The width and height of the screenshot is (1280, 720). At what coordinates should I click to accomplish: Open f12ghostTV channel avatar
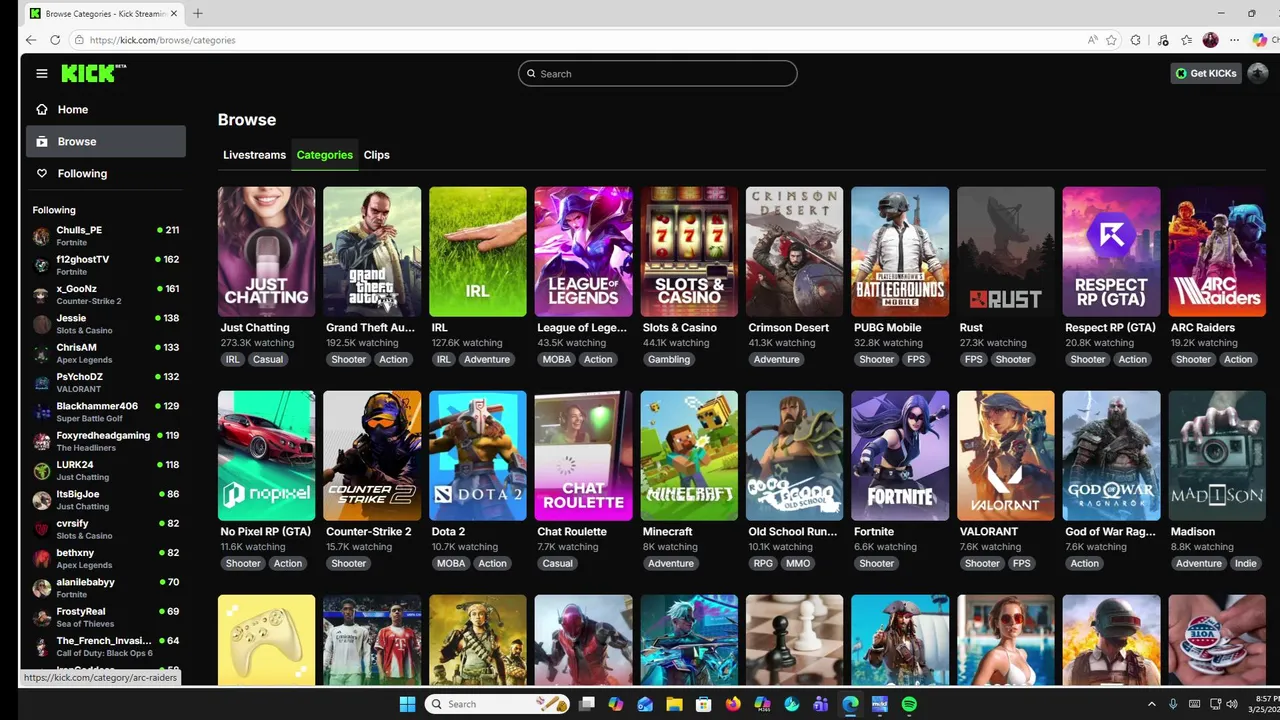point(41,265)
